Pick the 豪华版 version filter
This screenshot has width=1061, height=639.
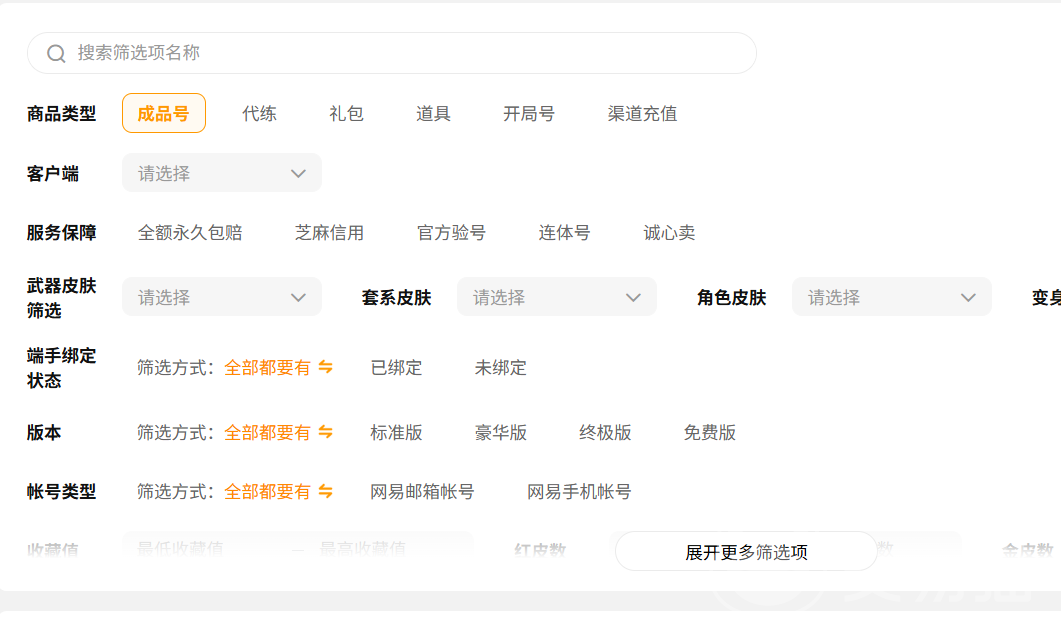pos(500,433)
